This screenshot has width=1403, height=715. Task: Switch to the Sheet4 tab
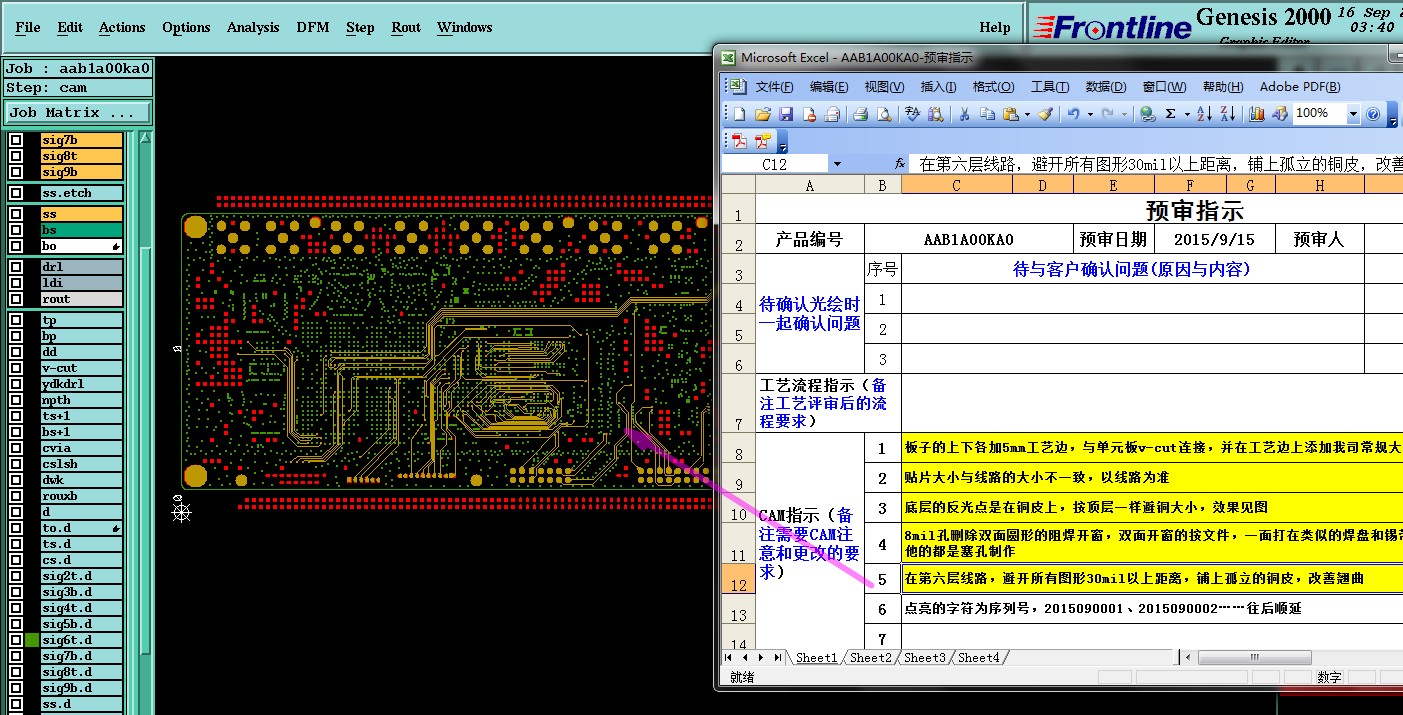coord(978,657)
